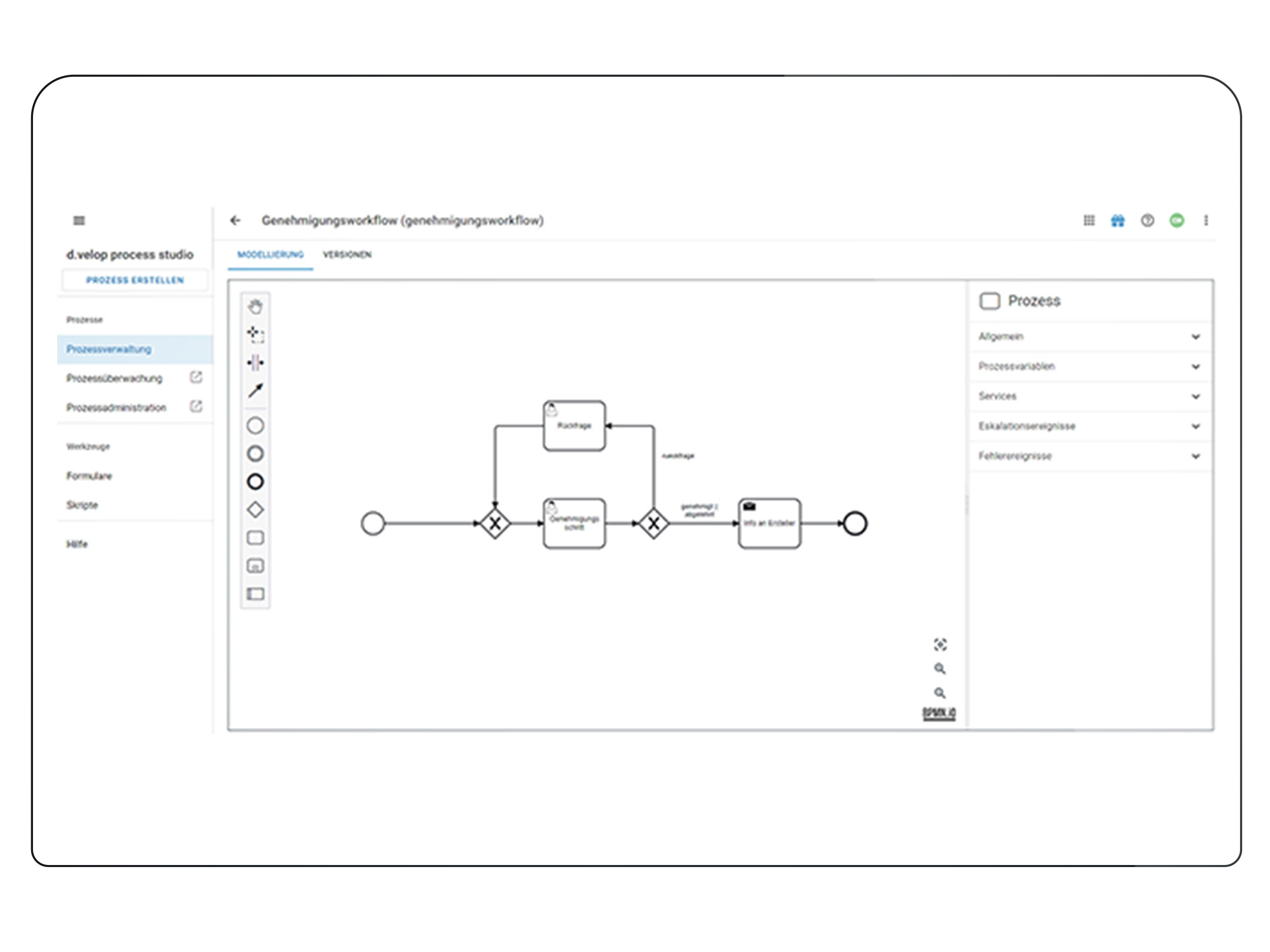Open Hilfe in sidebar

(77, 545)
